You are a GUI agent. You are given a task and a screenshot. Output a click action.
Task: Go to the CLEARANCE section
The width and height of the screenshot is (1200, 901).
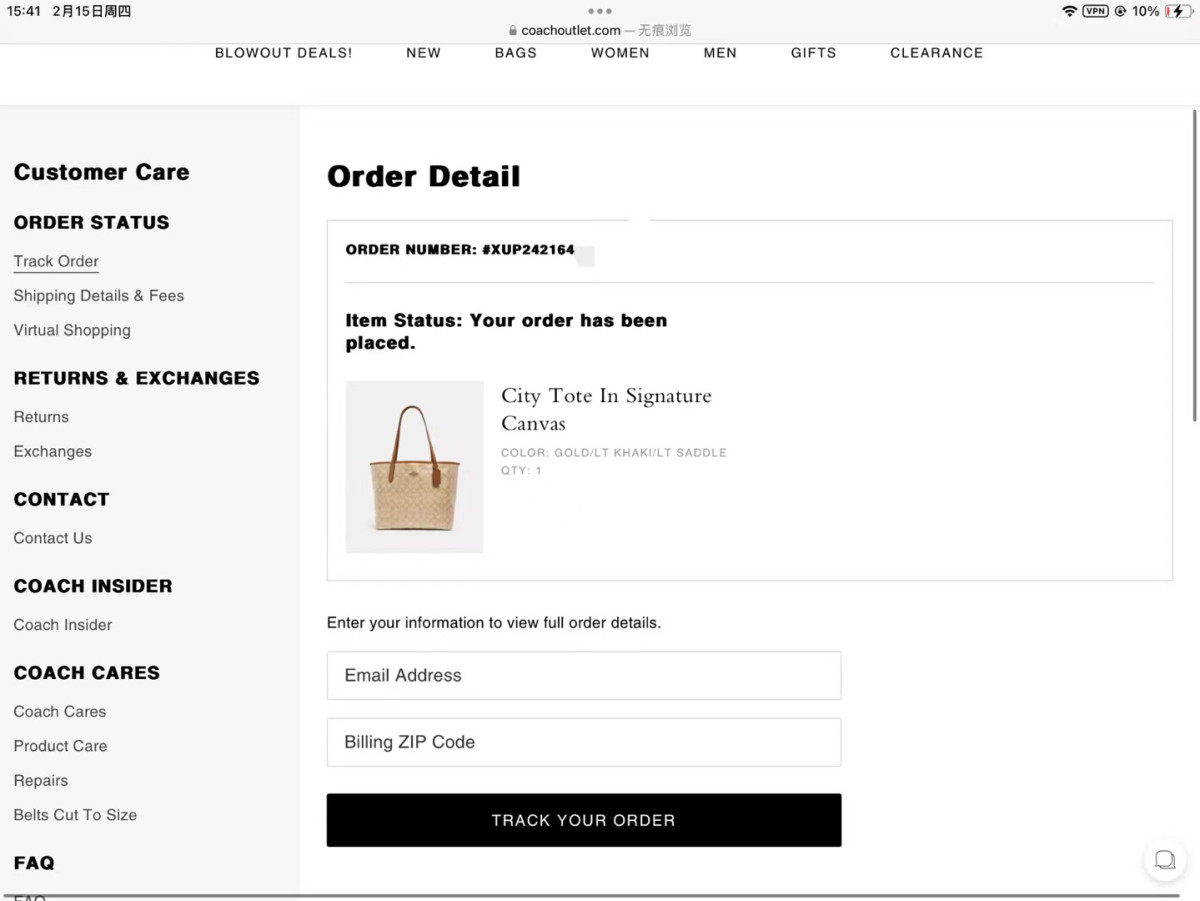tap(936, 53)
